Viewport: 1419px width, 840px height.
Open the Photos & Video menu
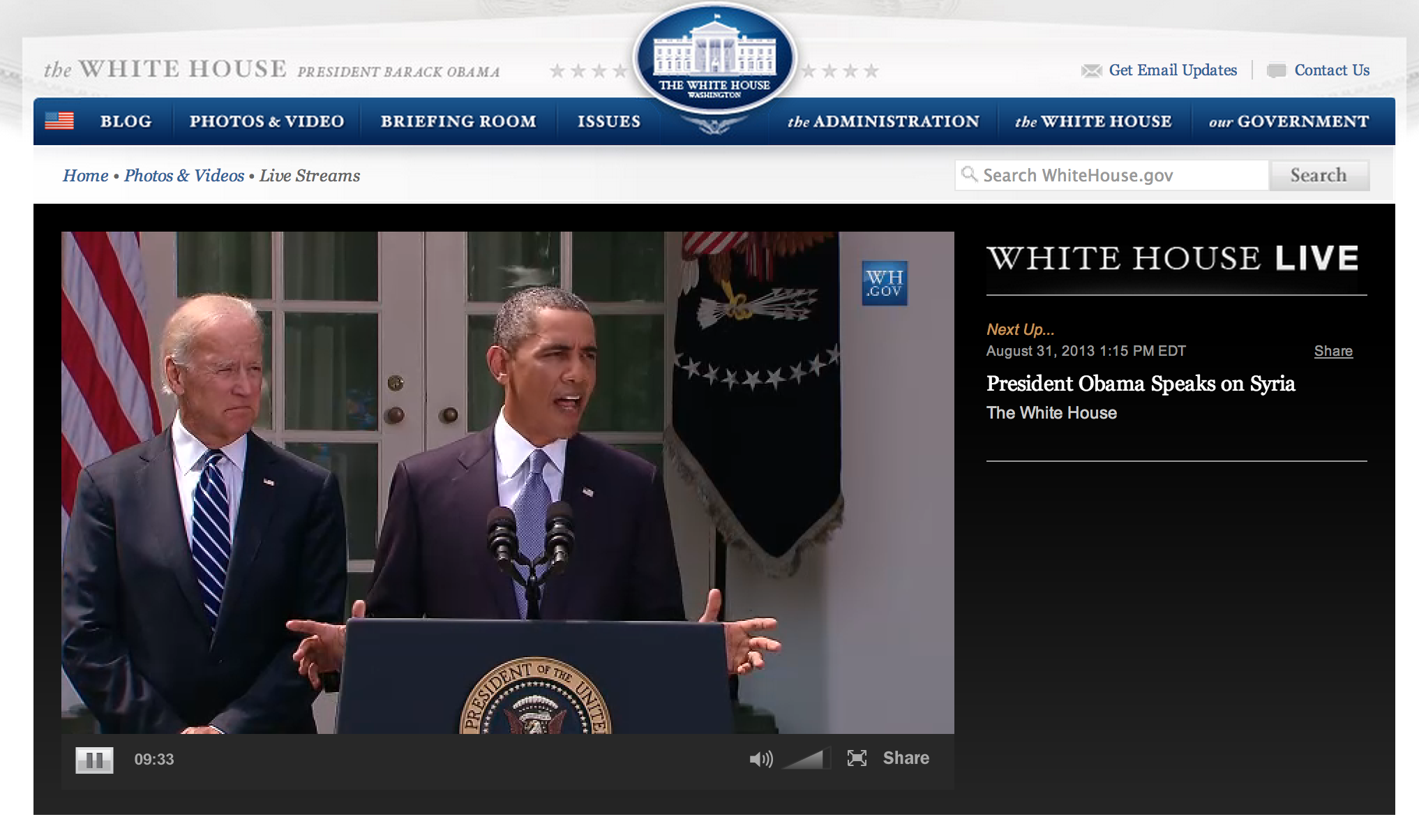pos(266,121)
